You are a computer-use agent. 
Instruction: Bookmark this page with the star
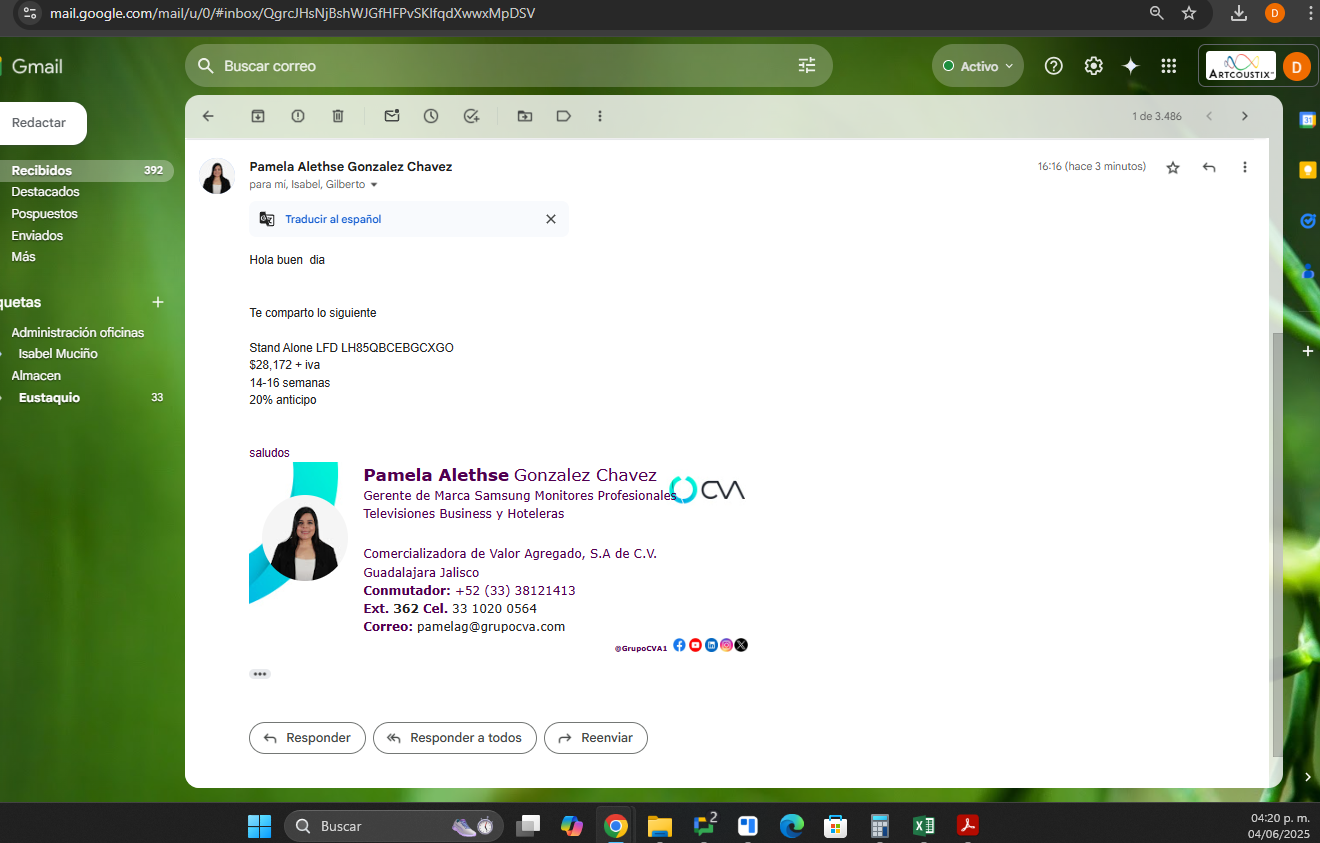(1189, 13)
